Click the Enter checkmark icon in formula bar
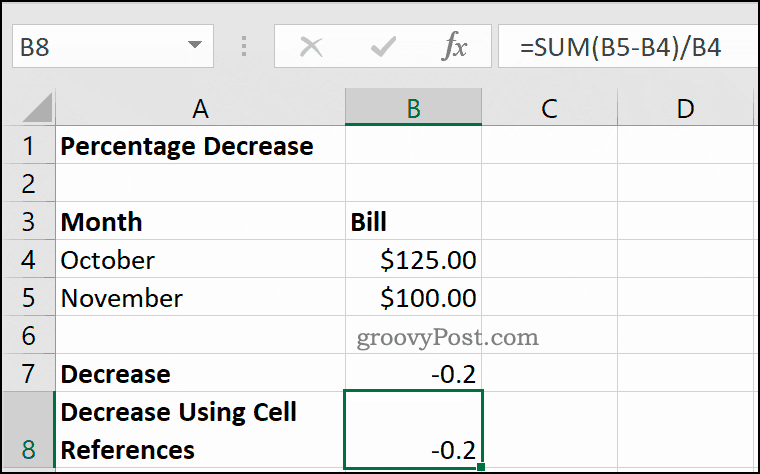This screenshot has width=760, height=474. (x=383, y=47)
